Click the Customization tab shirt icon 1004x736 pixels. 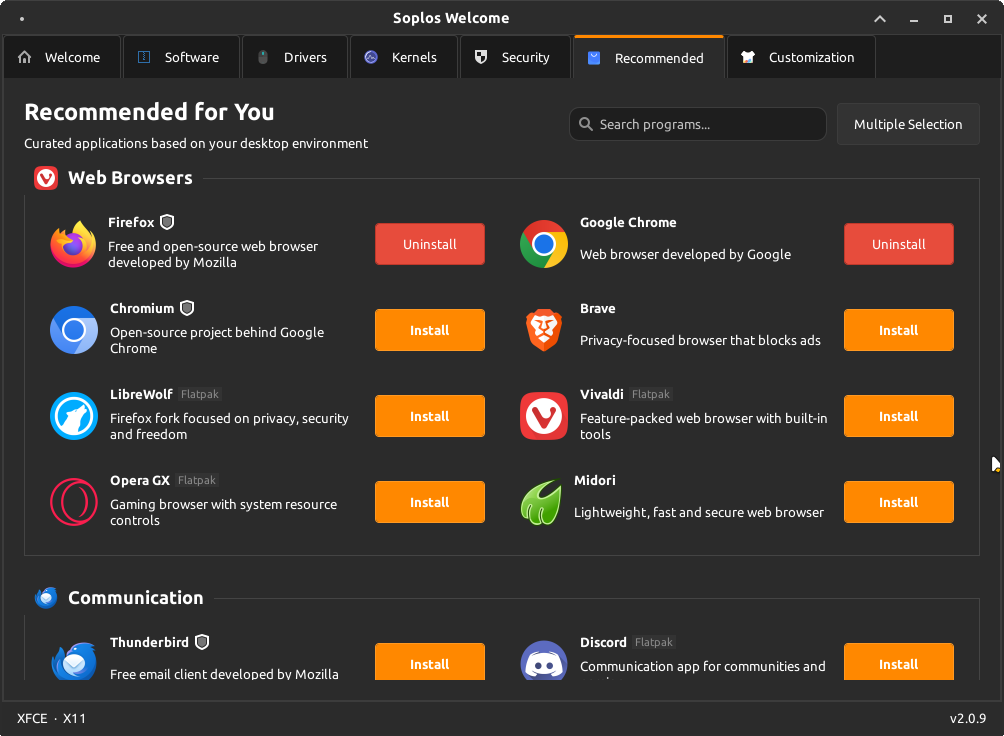point(748,57)
